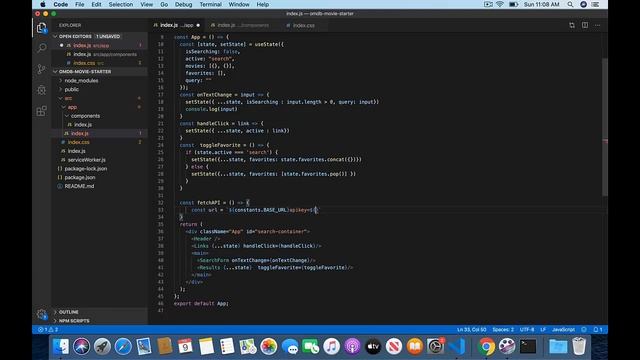Click the unsaved dot on index.js tab
The height and width of the screenshot is (360, 640).
[198, 25]
